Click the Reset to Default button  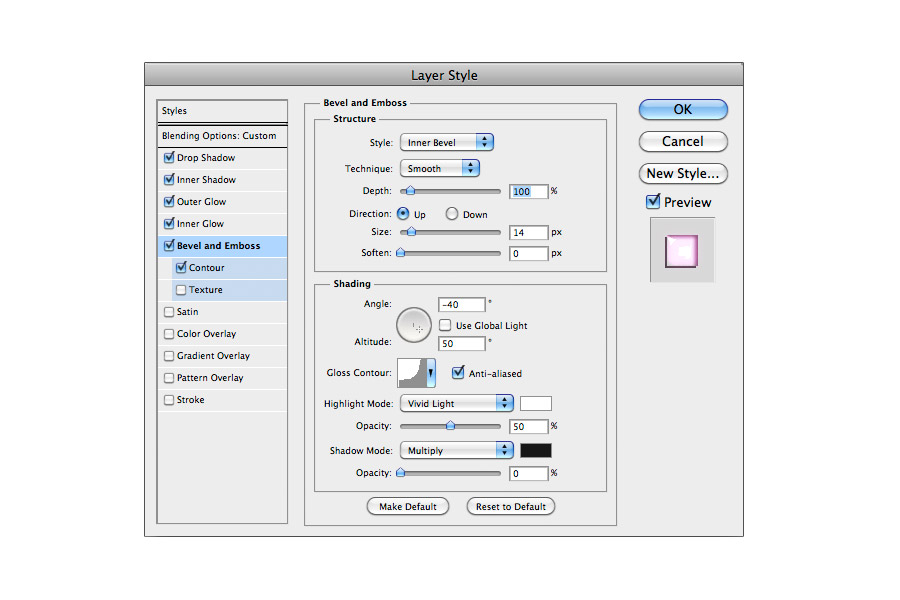(511, 506)
